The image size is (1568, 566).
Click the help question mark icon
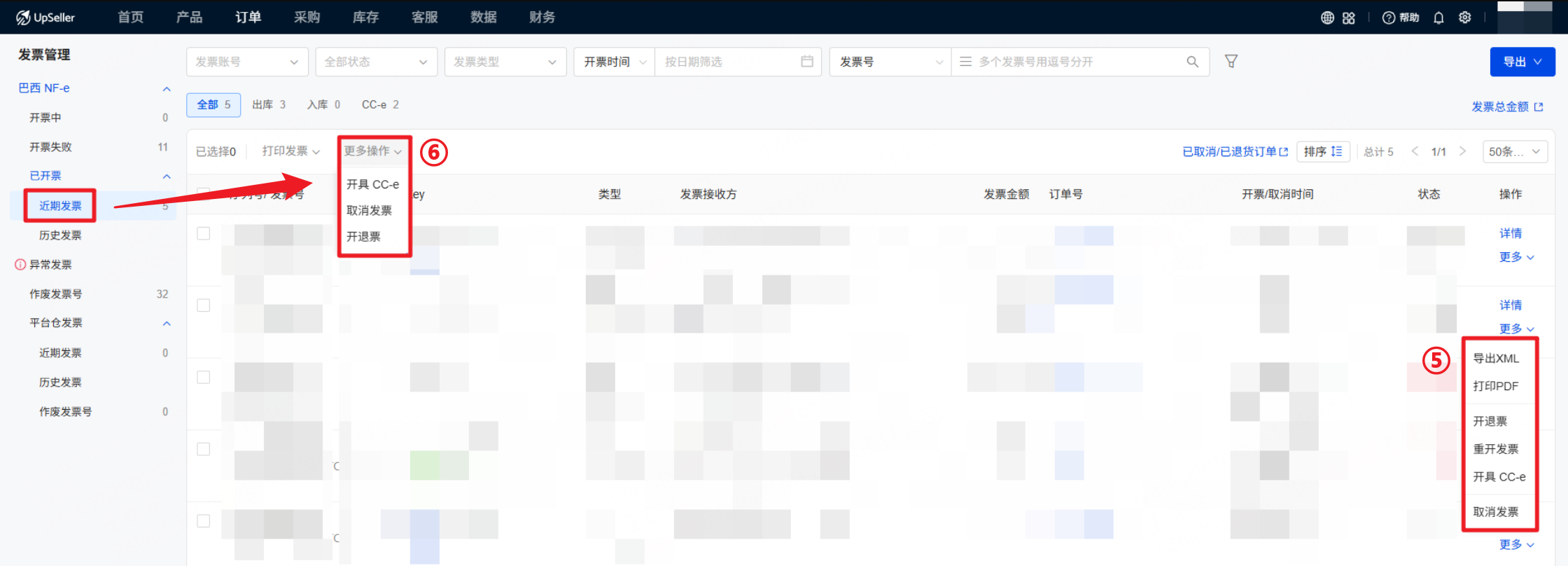coord(1389,18)
